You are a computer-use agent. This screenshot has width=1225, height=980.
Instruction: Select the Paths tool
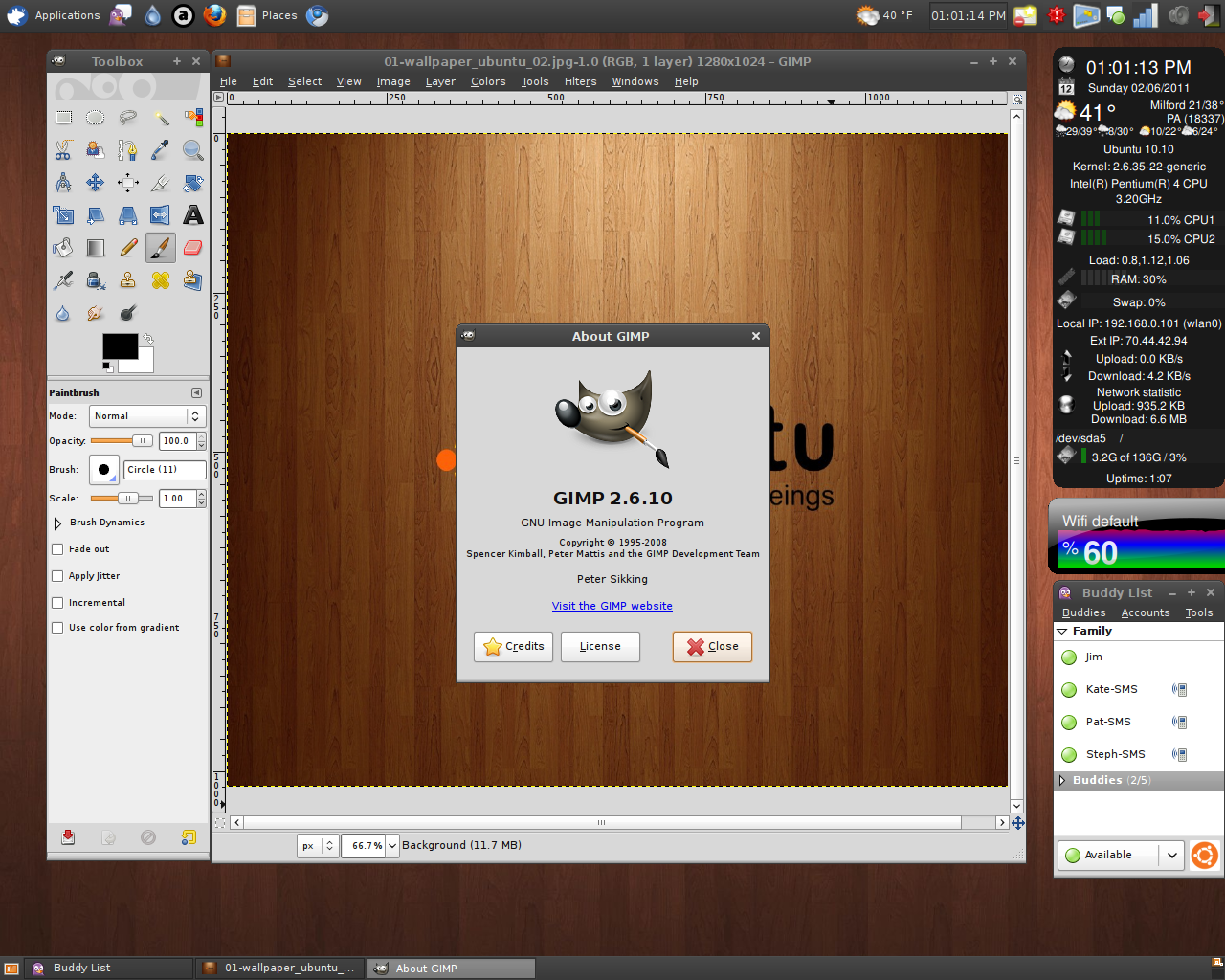click(x=128, y=150)
